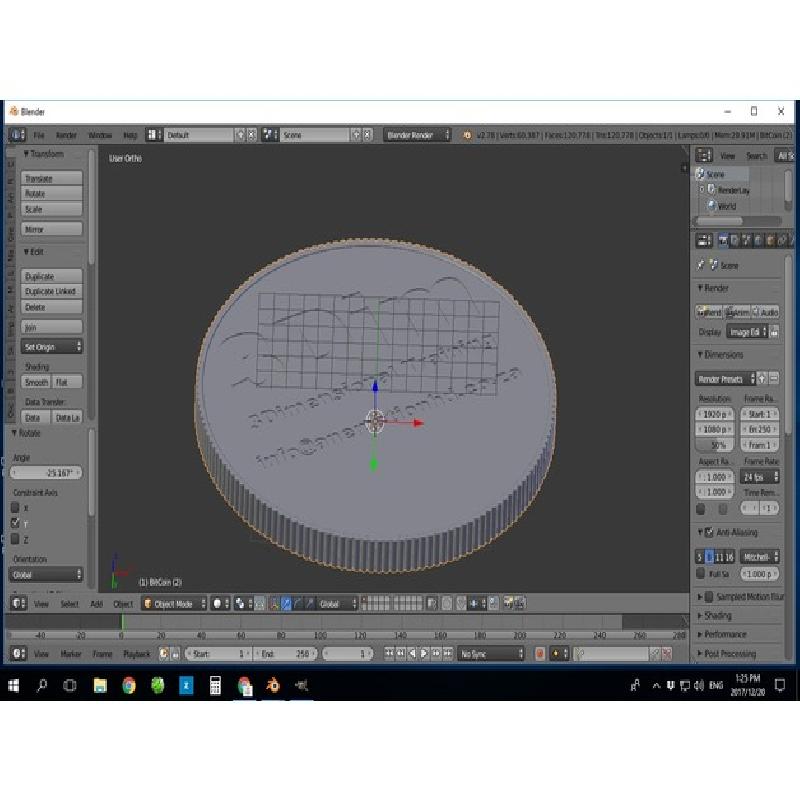This screenshot has height=800, width=800.
Task: Open the Help menu
Action: click(130, 135)
